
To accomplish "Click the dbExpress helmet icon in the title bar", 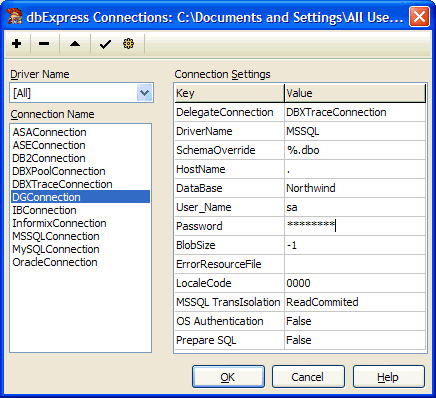I will coord(15,16).
